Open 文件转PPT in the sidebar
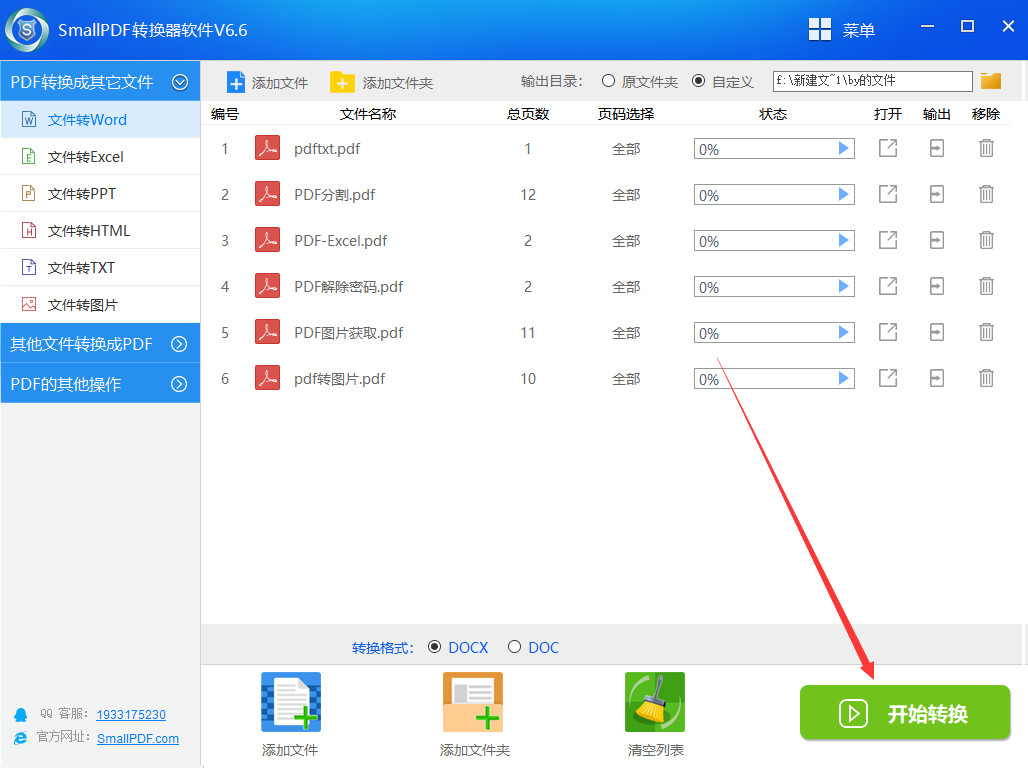Image resolution: width=1028 pixels, height=768 pixels. [x=100, y=193]
